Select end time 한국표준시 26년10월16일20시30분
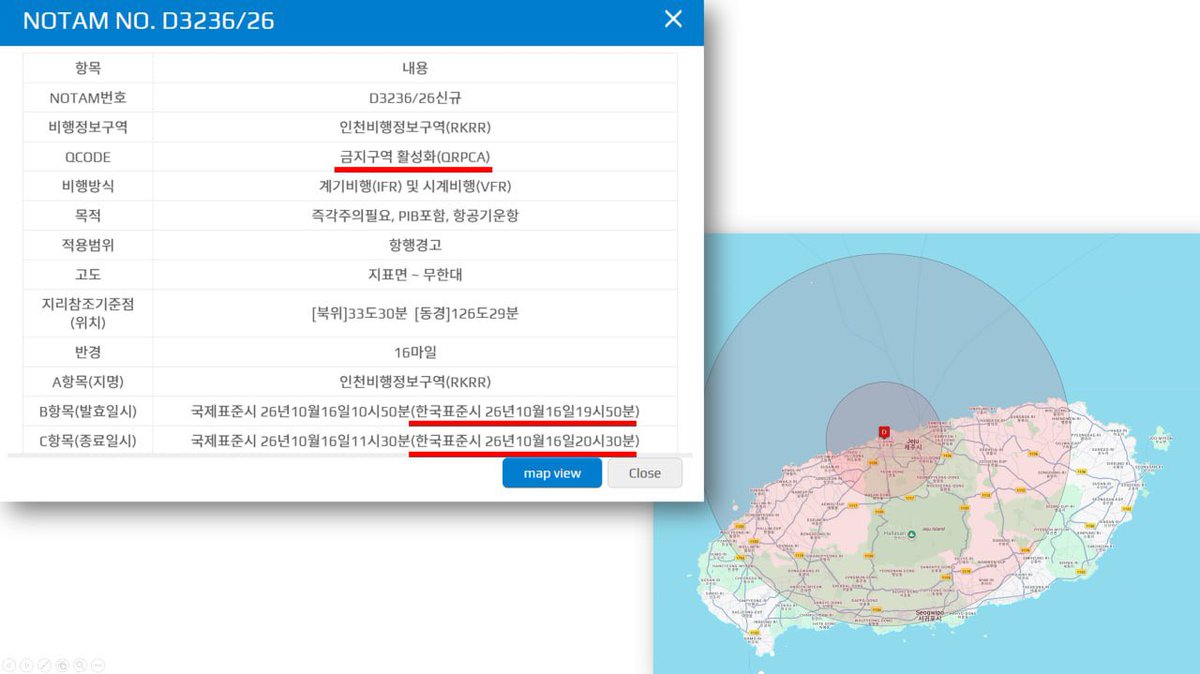Screen dimensions: 1200x674 point(526,440)
